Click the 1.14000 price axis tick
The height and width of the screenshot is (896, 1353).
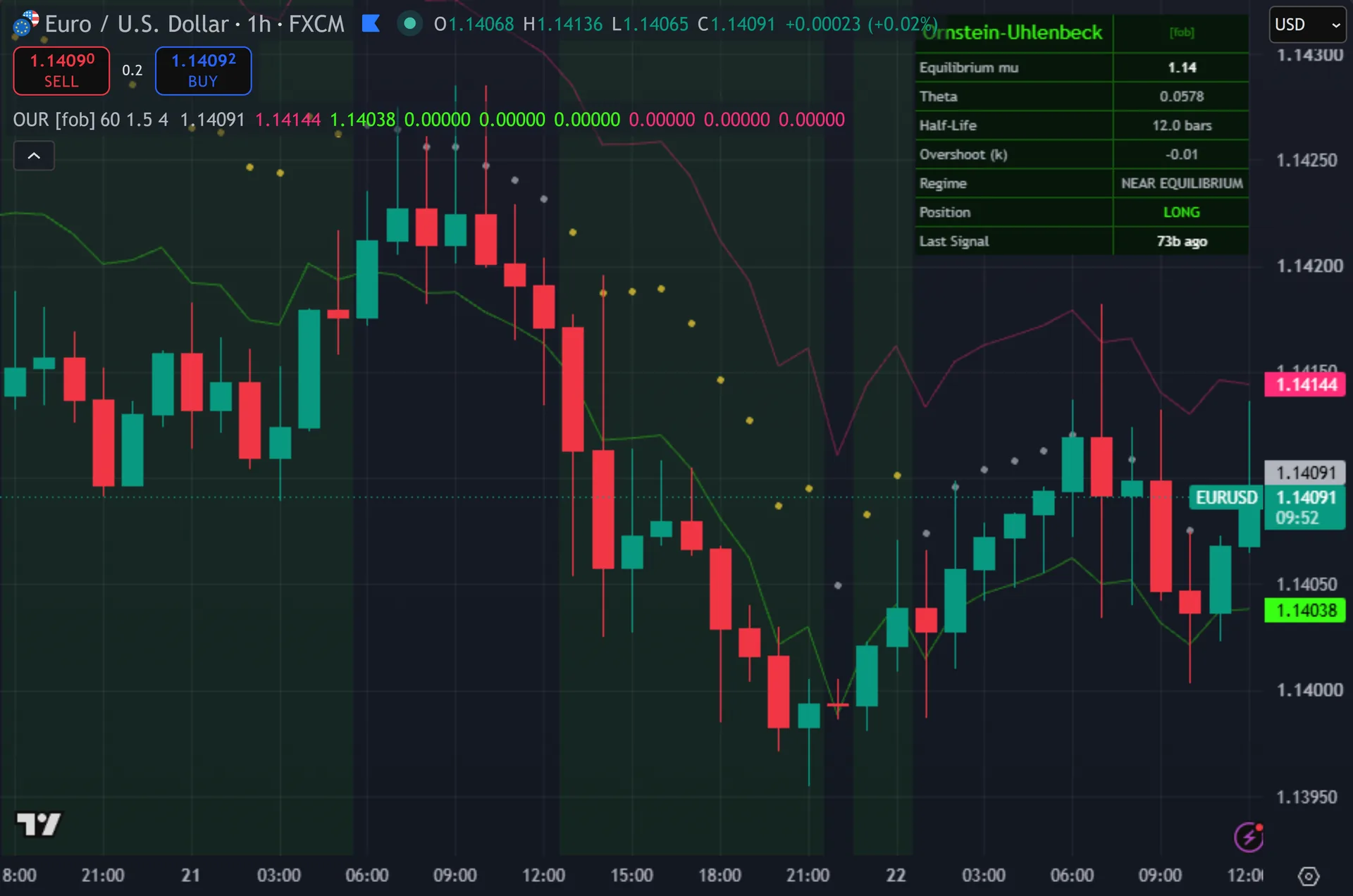1309,690
